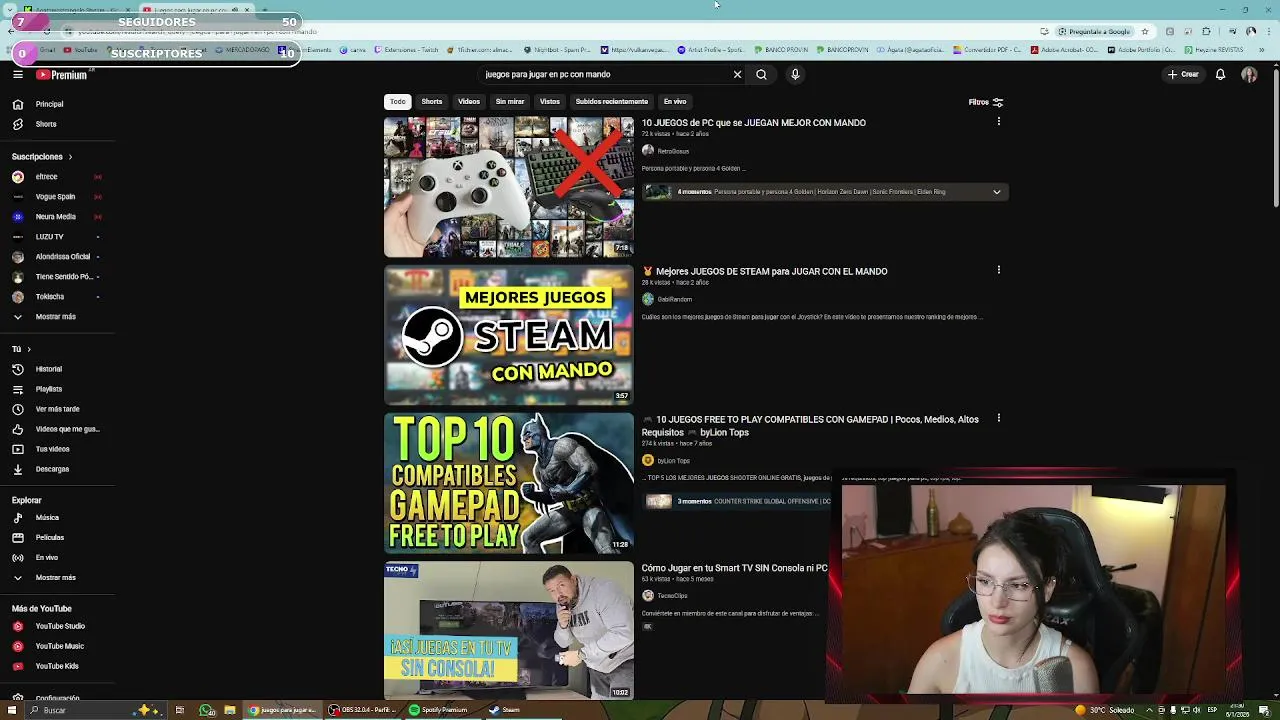
Task: Select the En vivo filter chip
Action: coord(675,101)
